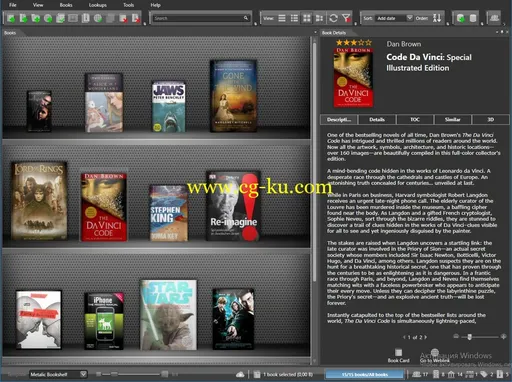Open the TOC tab
Viewport: 512px width, 382px height.
(x=415, y=119)
